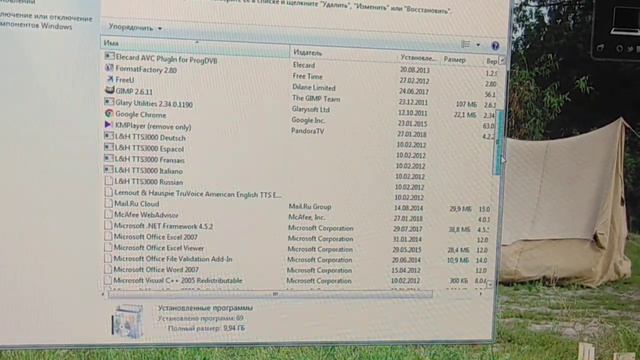Click the Microsoft .NET Framework 4.5.2 icon
The image size is (640, 360).
coord(108,224)
